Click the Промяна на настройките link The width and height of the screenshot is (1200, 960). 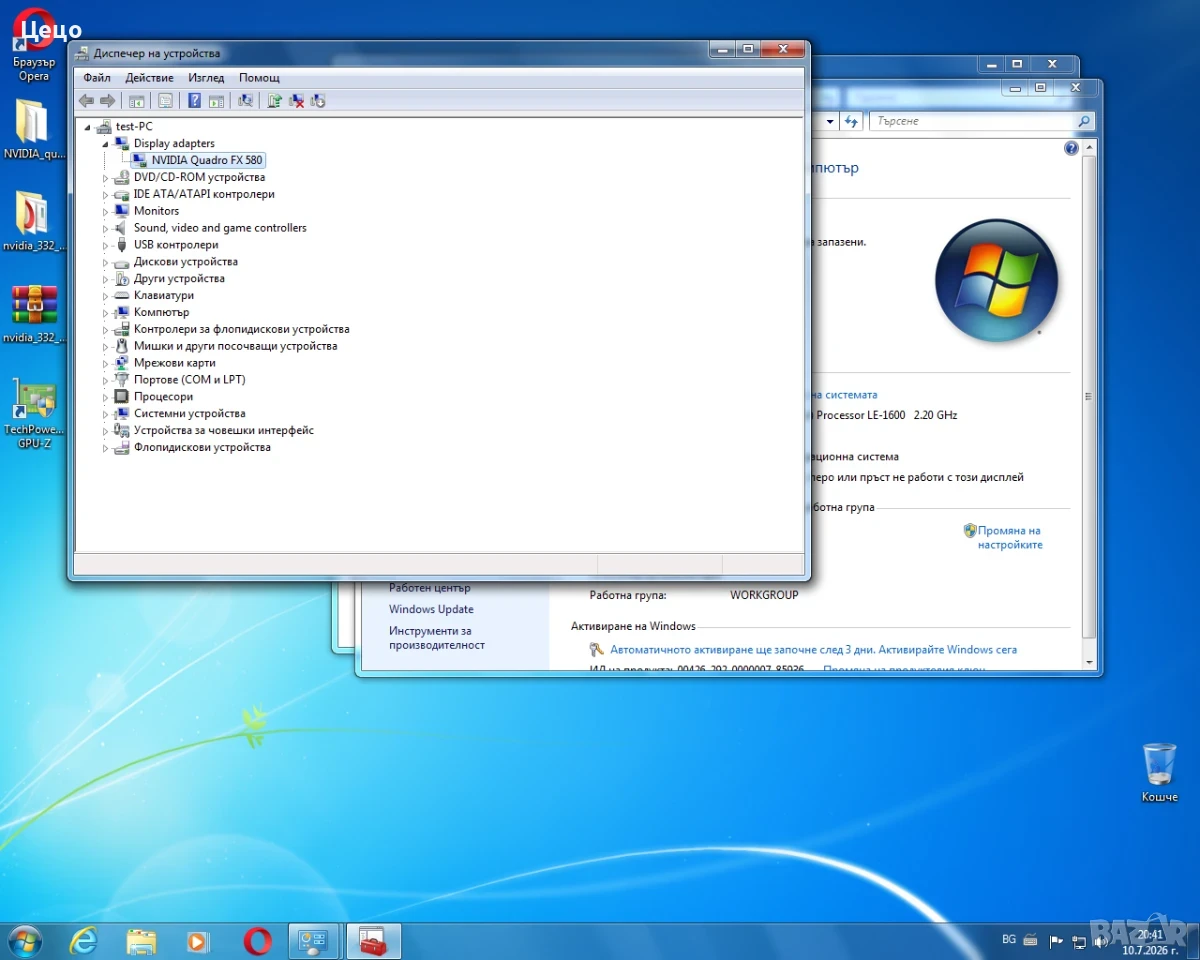point(1009,538)
